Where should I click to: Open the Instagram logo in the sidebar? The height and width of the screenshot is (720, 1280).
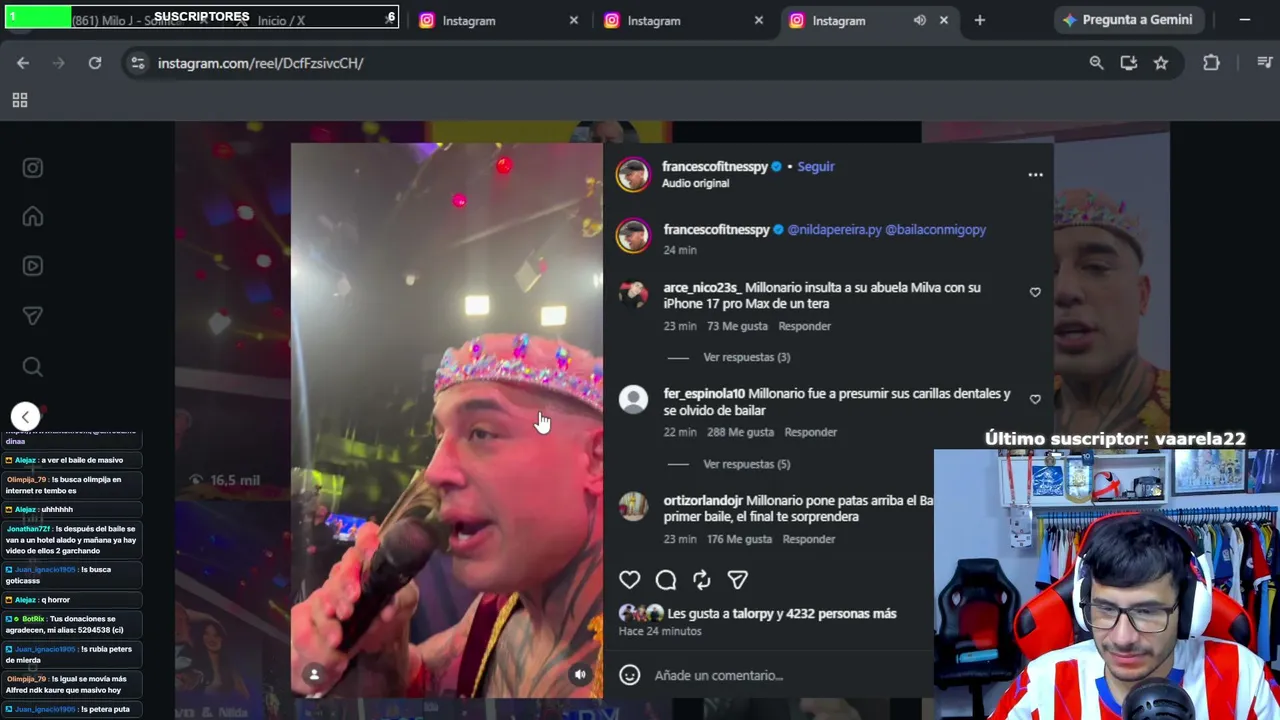tap(33, 168)
